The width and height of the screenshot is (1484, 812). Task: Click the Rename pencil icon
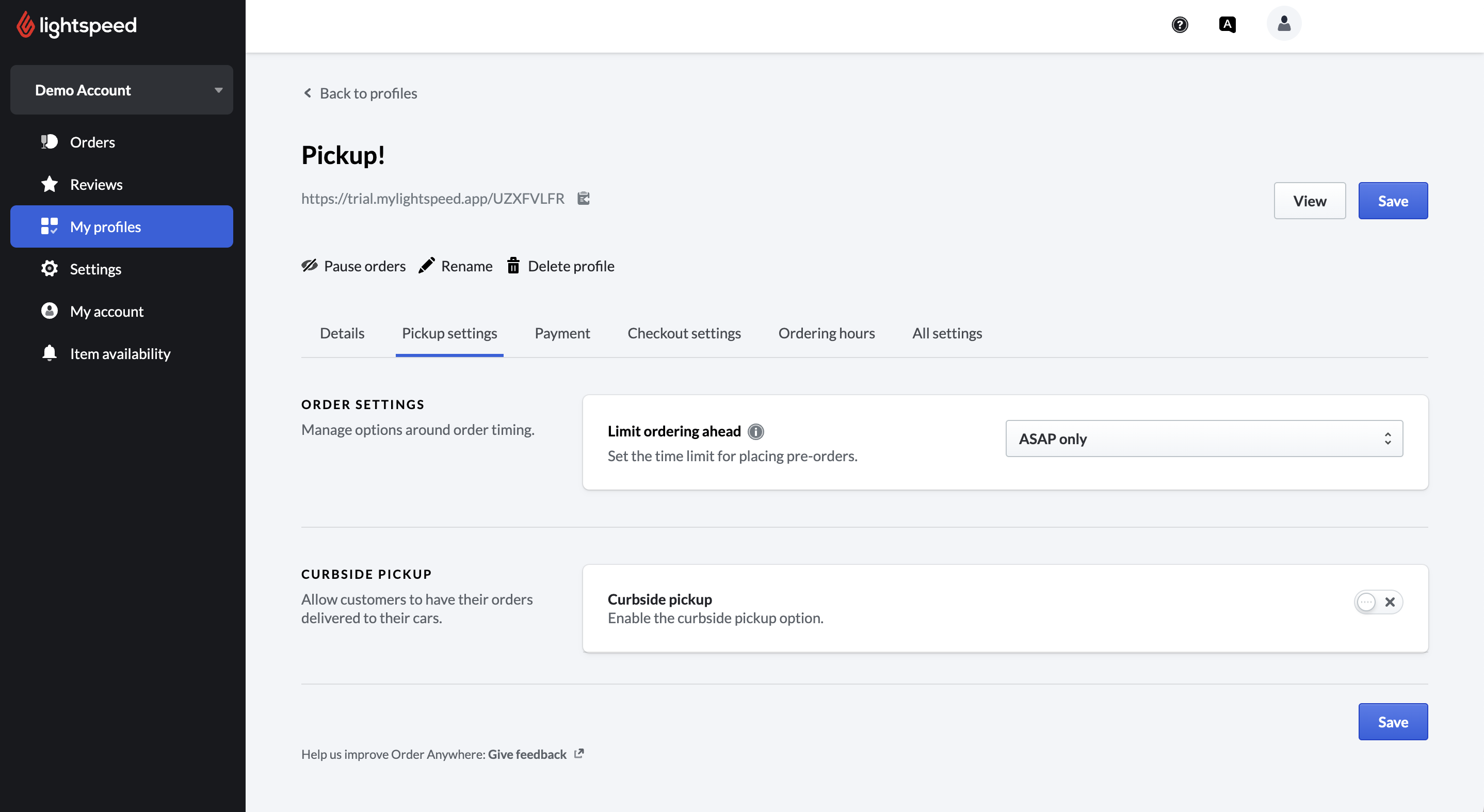point(426,266)
